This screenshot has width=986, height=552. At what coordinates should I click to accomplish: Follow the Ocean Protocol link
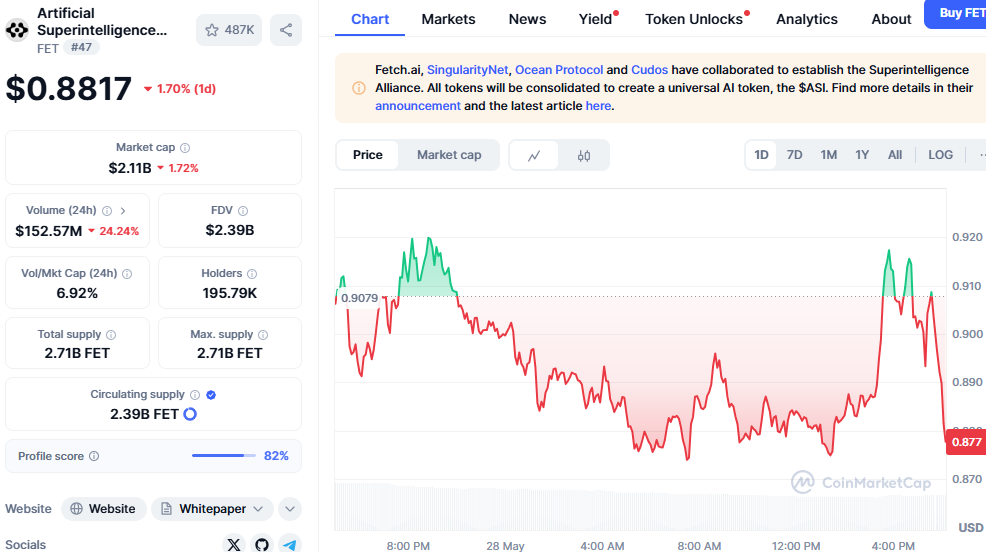point(559,70)
